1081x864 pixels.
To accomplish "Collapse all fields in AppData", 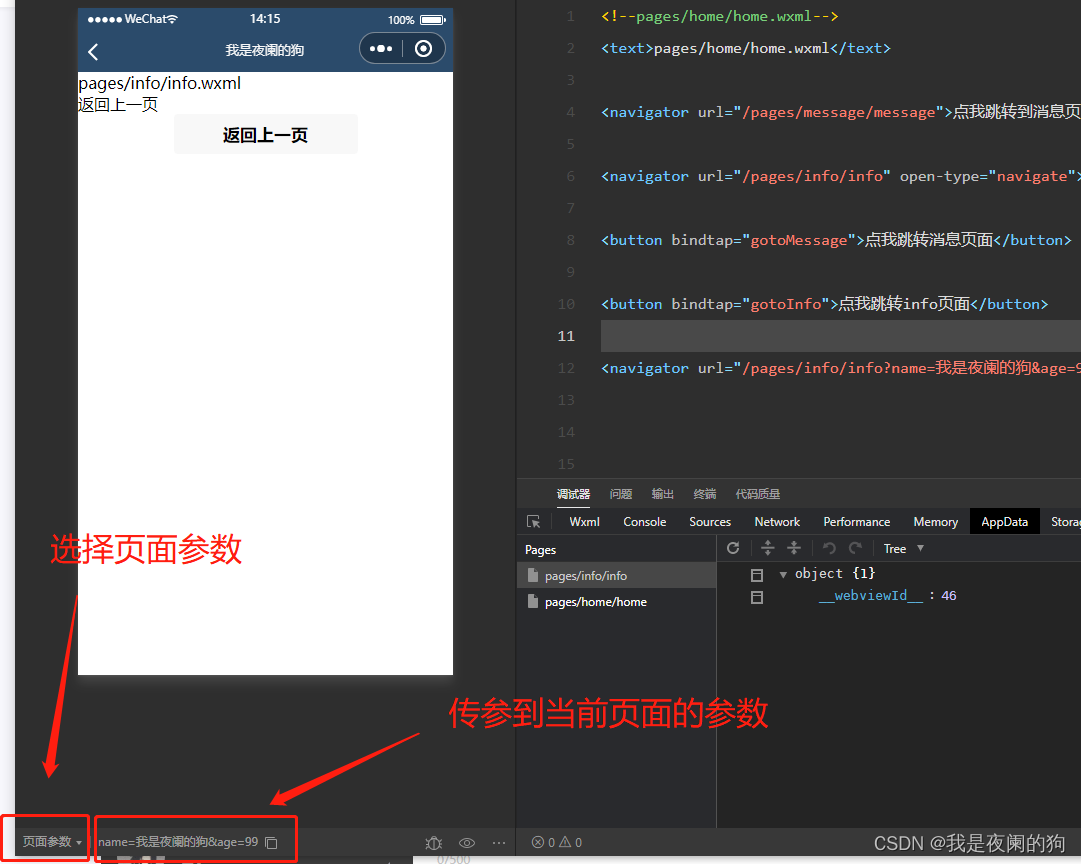I will 794,548.
